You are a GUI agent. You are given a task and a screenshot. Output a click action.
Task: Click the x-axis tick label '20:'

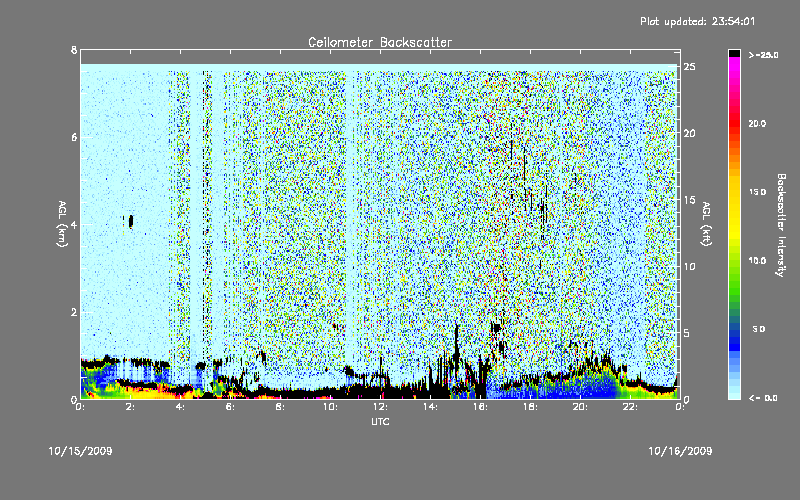[580, 407]
